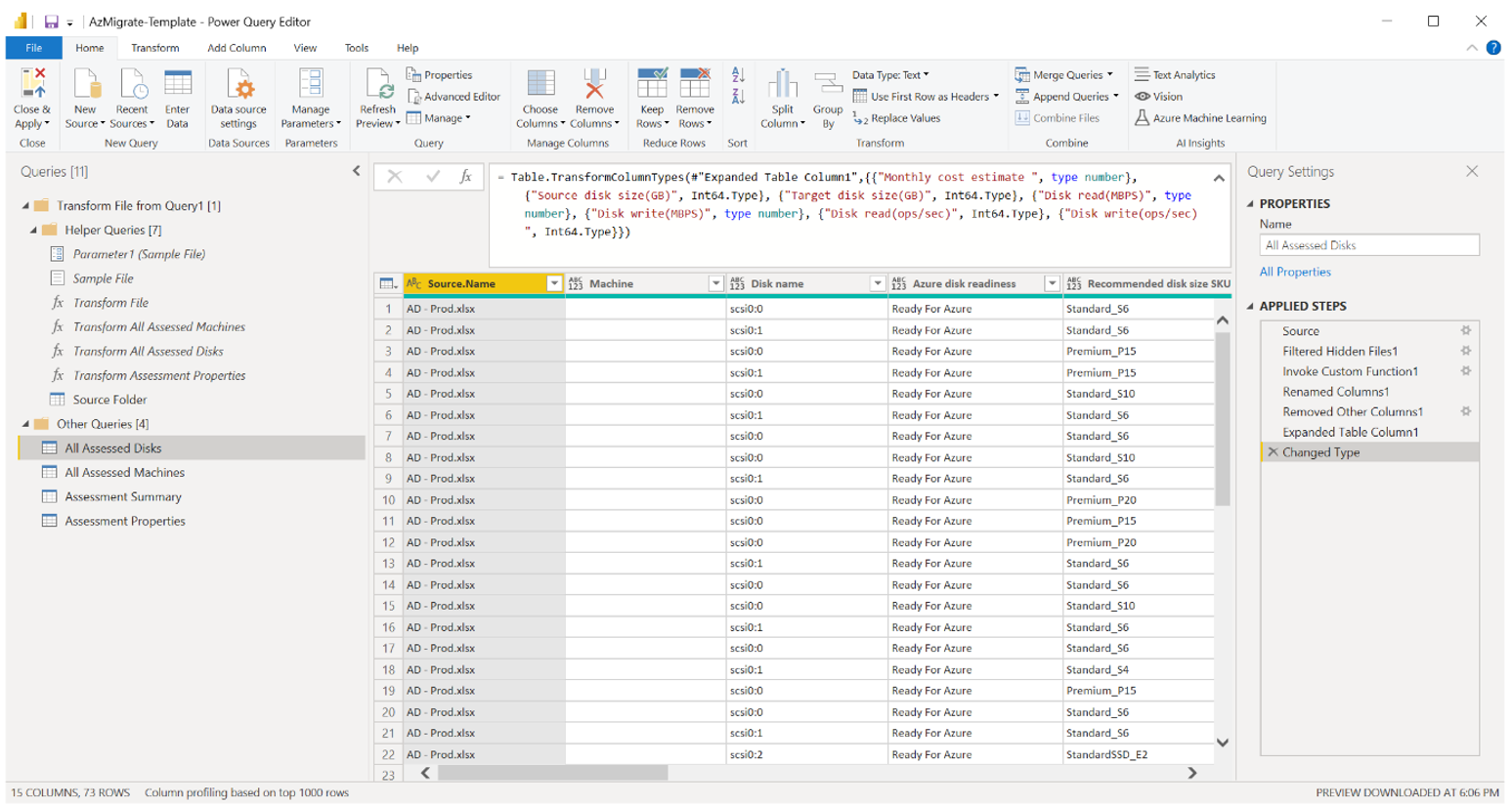This screenshot has width=1512, height=808.
Task: Click the Enter Data icon
Action: coord(178,84)
